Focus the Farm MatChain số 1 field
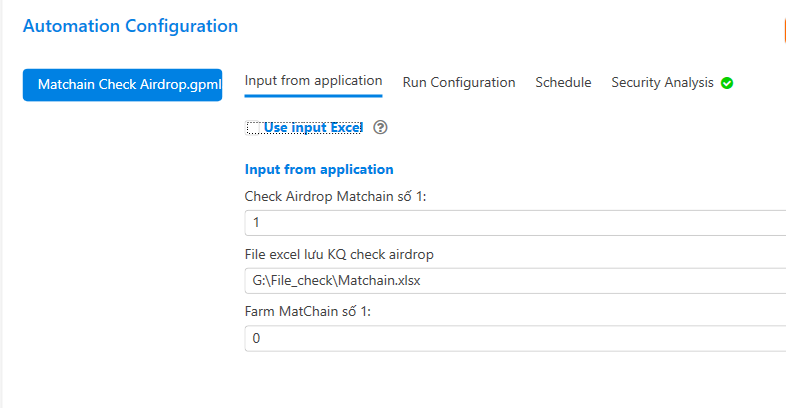The width and height of the screenshot is (786, 408). [515, 338]
